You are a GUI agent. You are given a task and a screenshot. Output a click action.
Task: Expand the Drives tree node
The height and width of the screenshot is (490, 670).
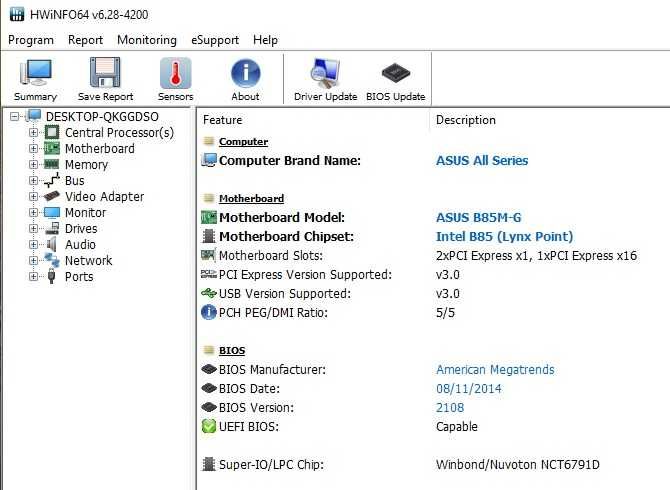pos(33,229)
